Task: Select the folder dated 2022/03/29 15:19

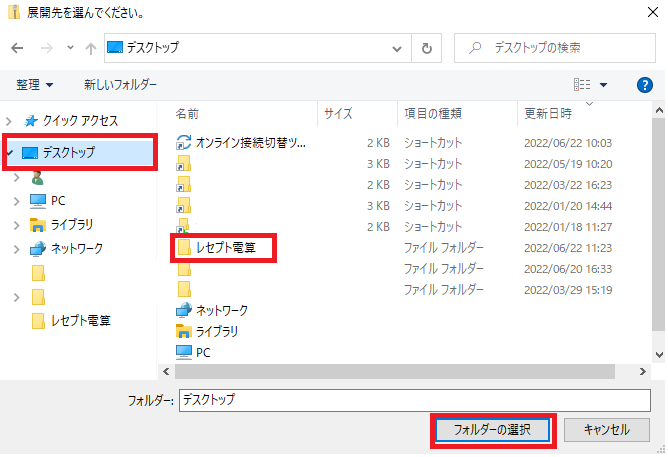Action: point(394,290)
